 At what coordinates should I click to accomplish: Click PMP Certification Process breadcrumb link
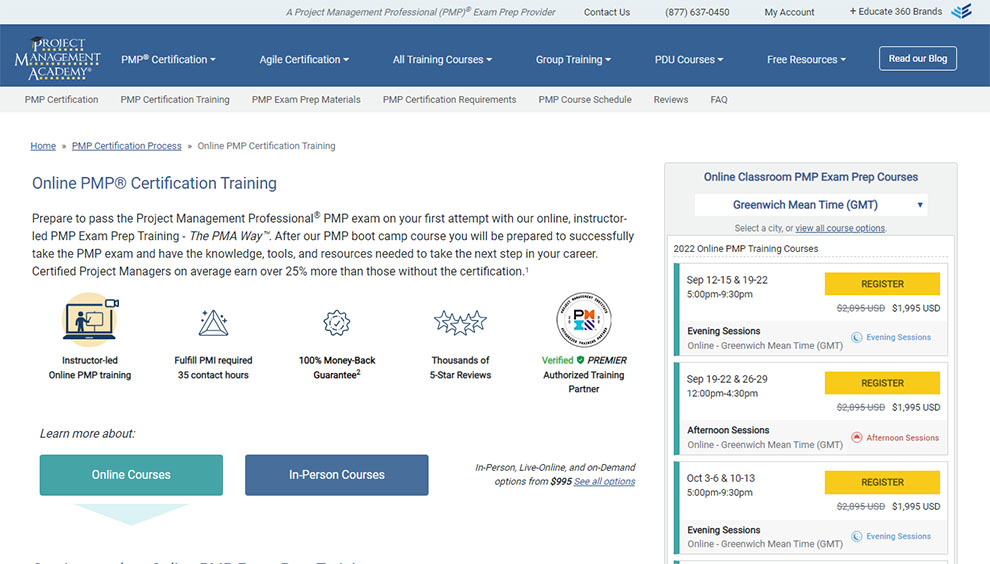[126, 146]
